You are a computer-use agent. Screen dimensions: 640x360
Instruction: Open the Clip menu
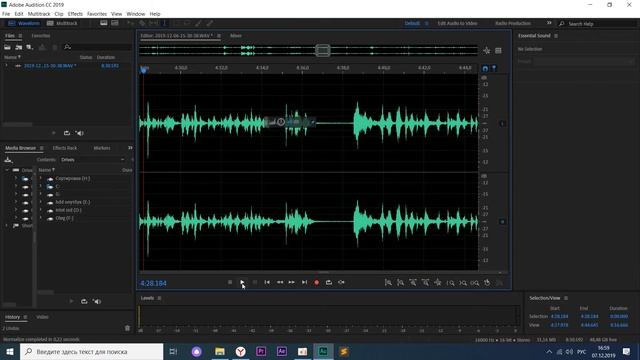59,14
